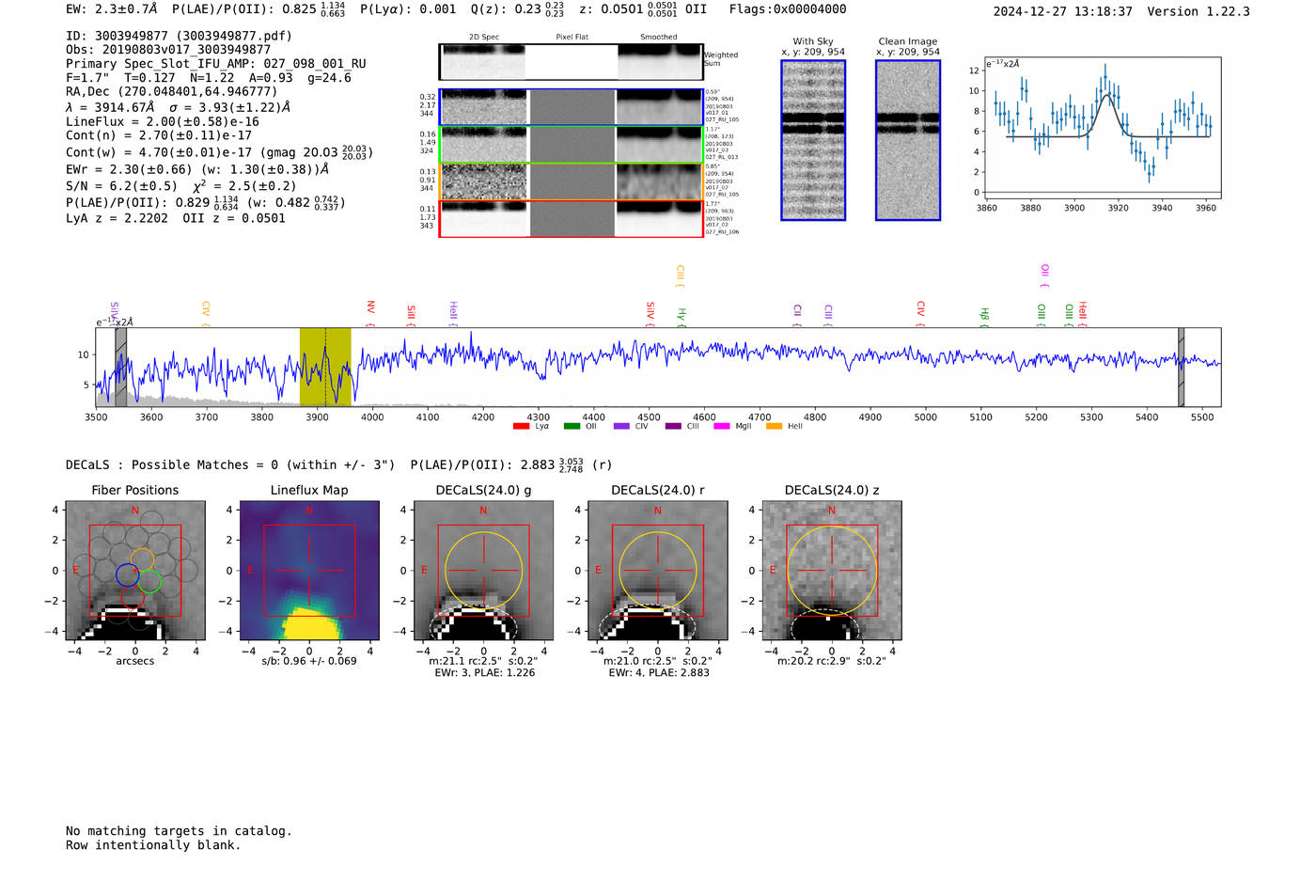Viewport: 1316px width, 896px height.
Task: Click the With Sky 2D image
Action: click(x=813, y=140)
